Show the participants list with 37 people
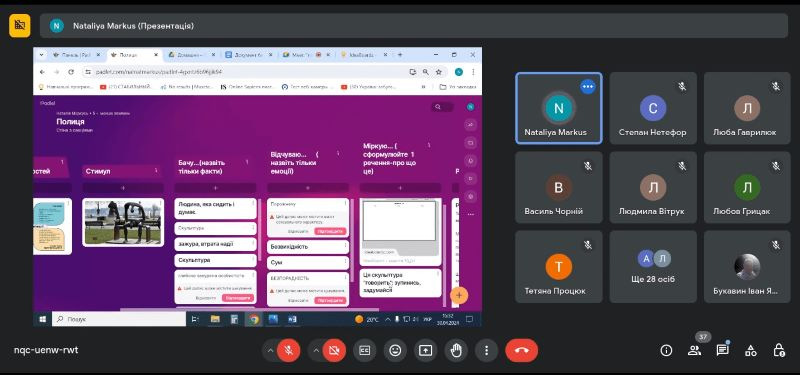This screenshot has height=375, width=800. tap(694, 351)
